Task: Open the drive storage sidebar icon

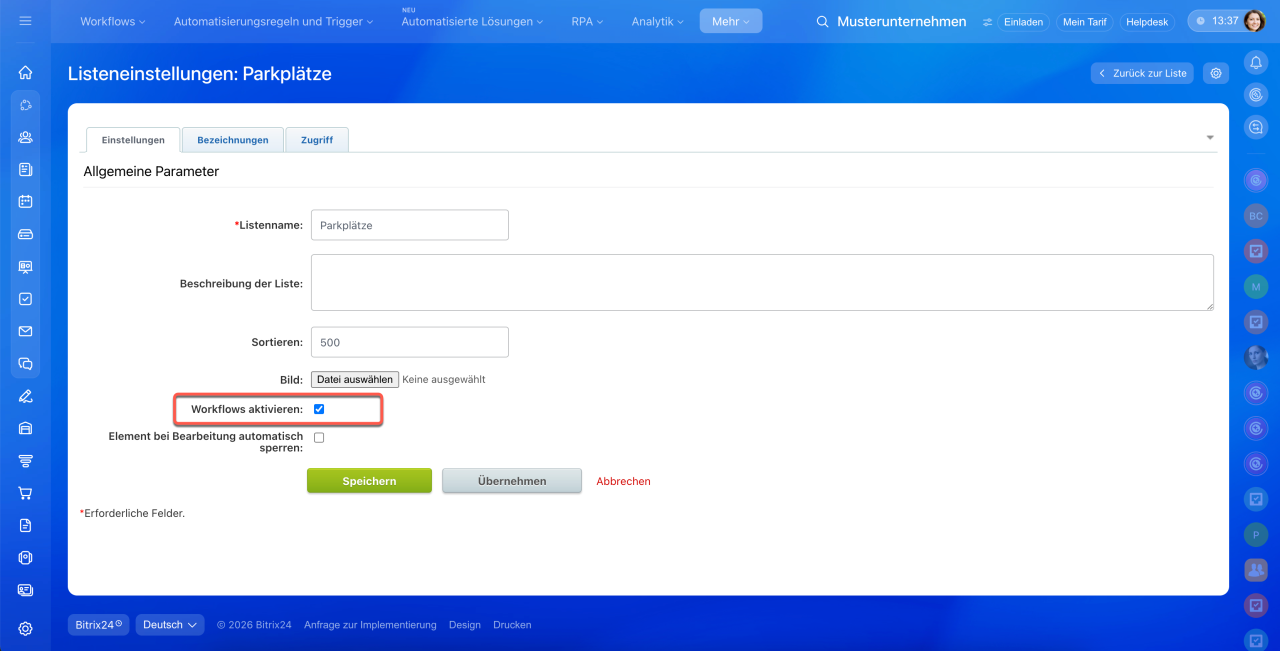Action: click(x=25, y=234)
